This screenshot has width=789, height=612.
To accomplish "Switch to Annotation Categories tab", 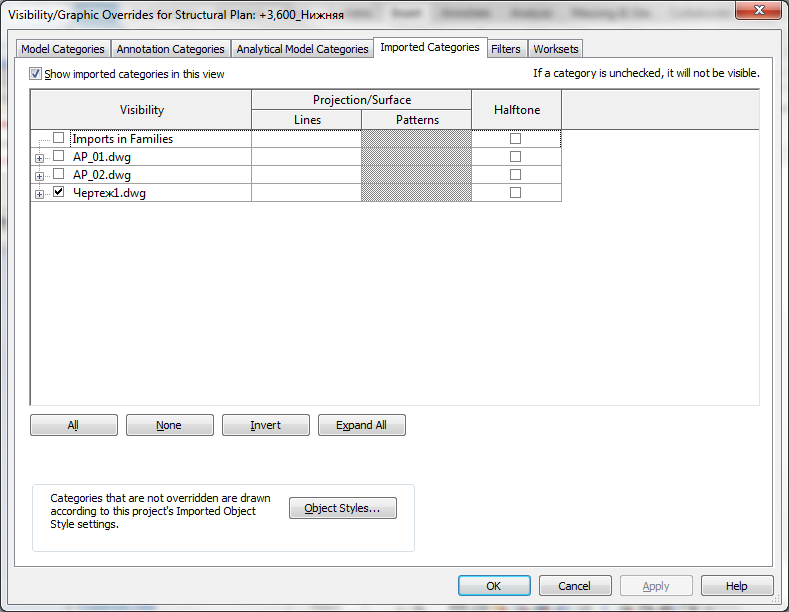I will click(x=171, y=49).
